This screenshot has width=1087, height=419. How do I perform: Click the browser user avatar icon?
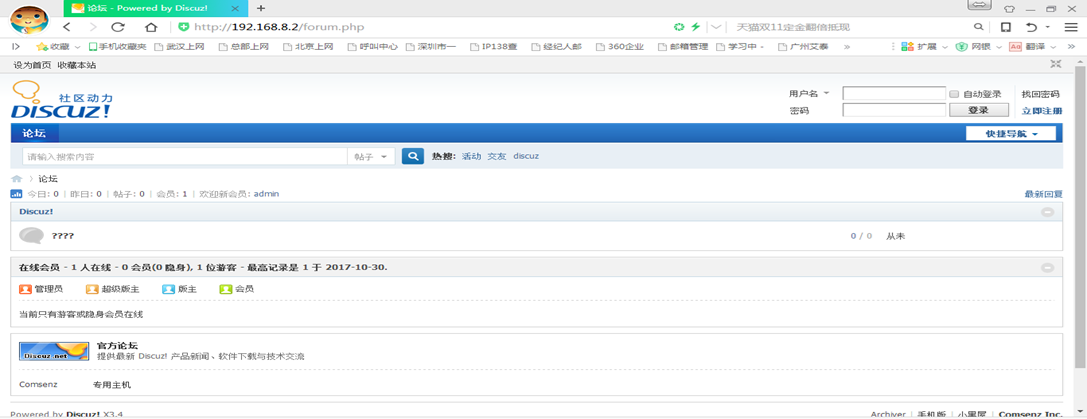28,19
